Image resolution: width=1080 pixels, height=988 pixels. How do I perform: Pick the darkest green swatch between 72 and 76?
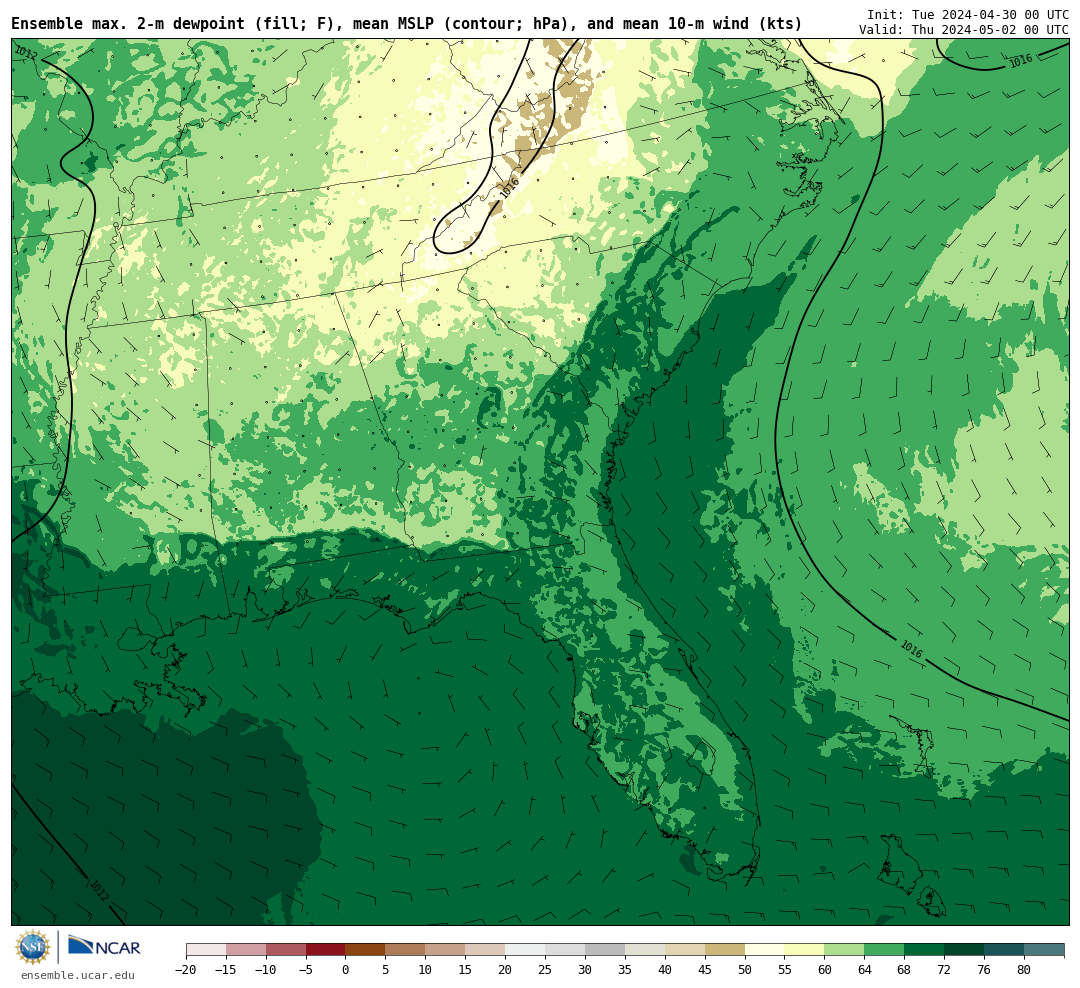[x=965, y=950]
